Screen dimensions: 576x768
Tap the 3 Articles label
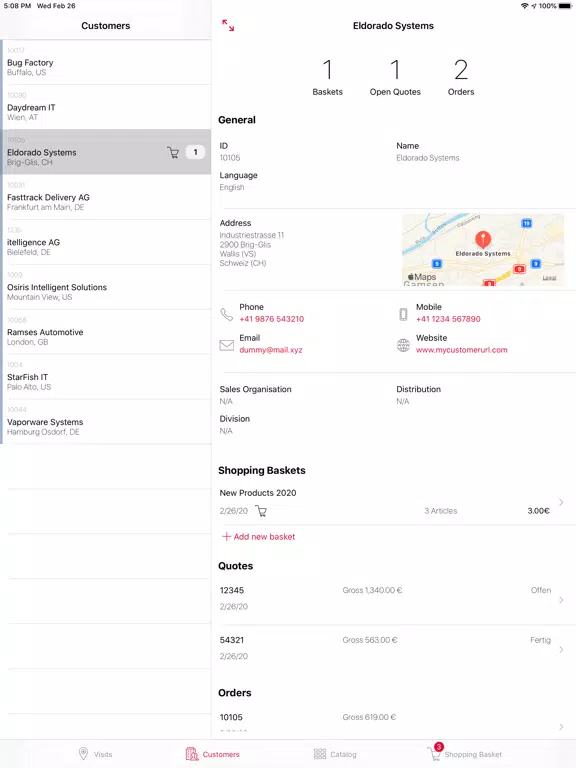440,511
